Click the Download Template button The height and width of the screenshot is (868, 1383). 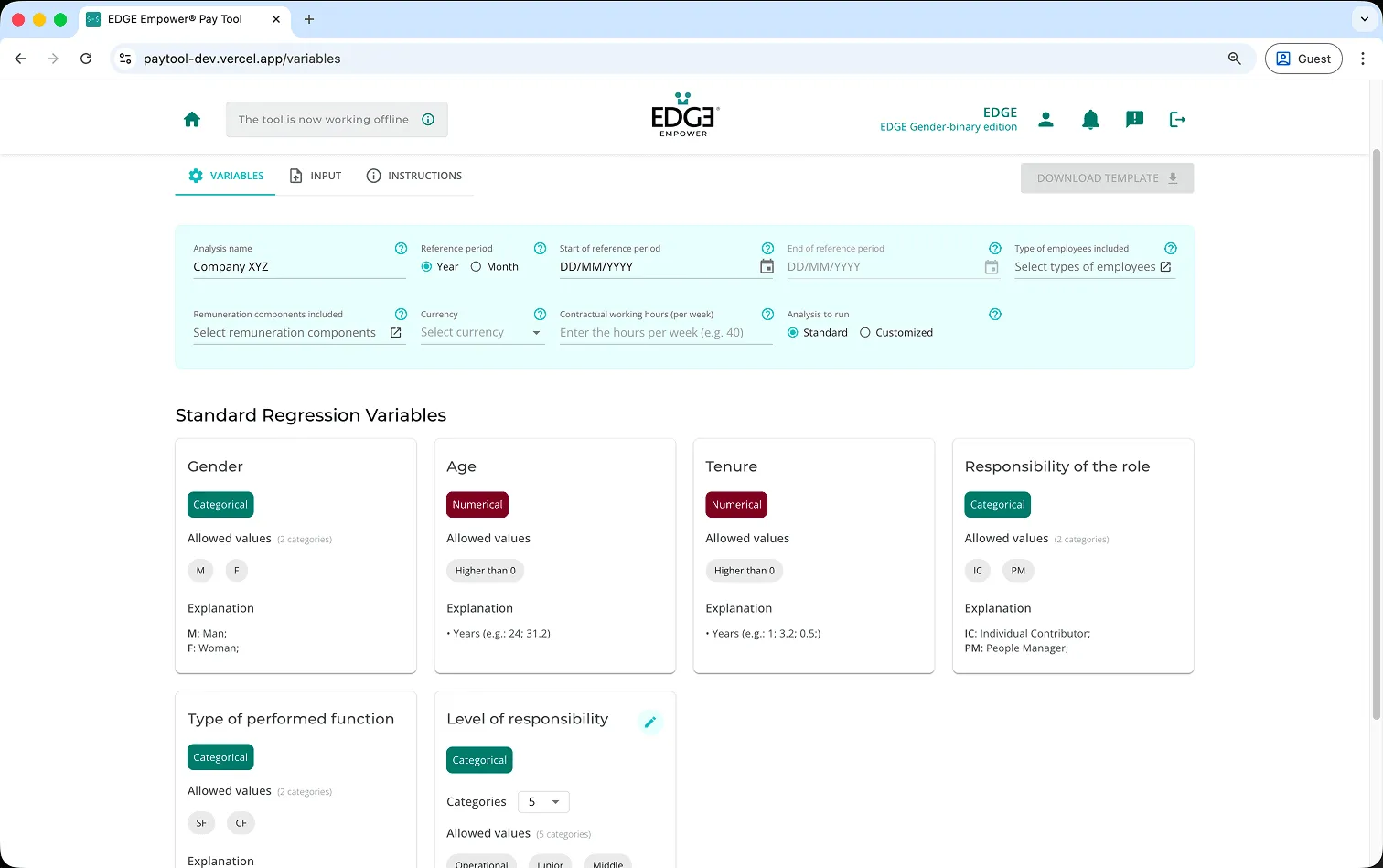(x=1107, y=177)
